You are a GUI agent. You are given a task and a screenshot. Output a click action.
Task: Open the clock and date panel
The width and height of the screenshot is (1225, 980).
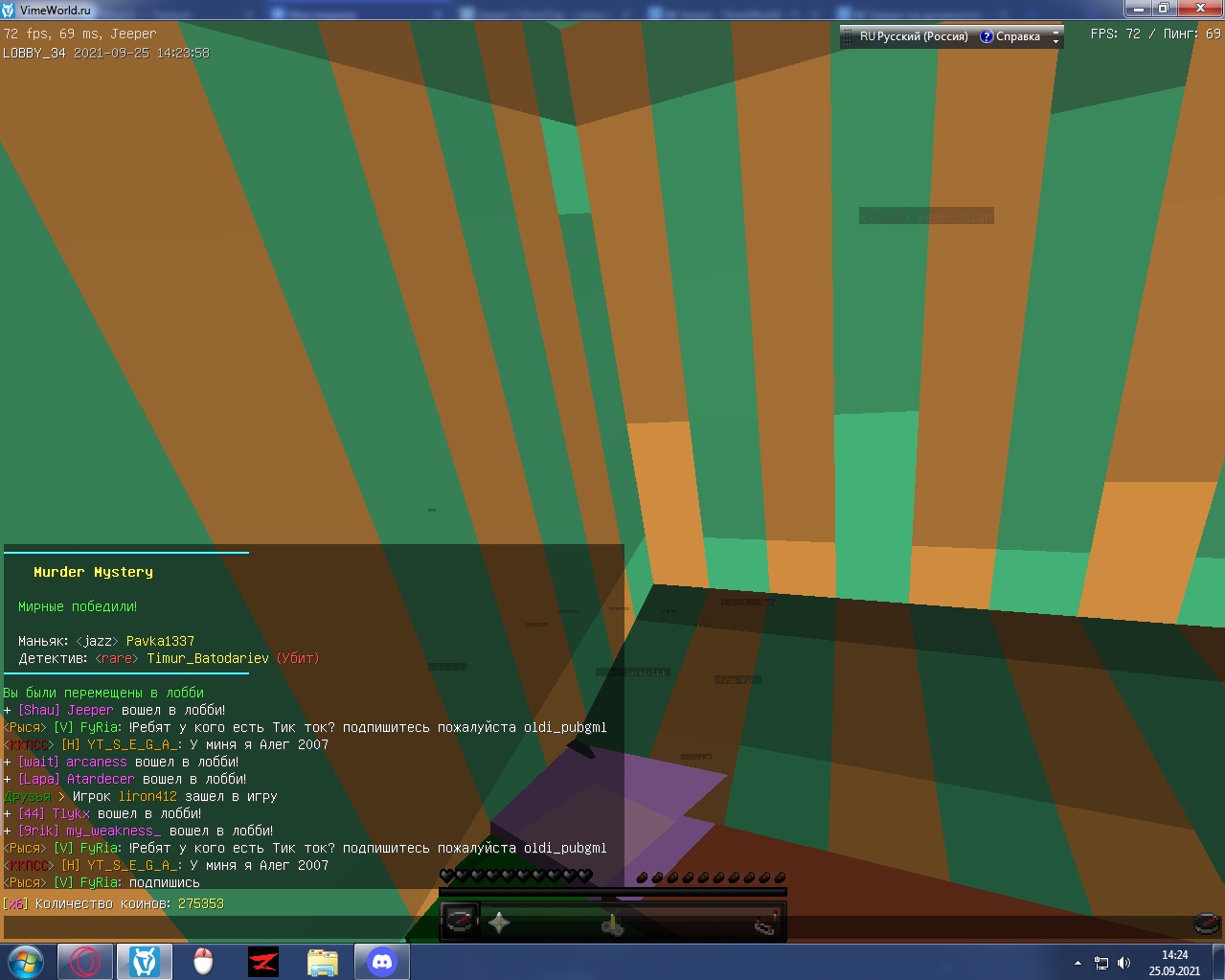coord(1174,962)
